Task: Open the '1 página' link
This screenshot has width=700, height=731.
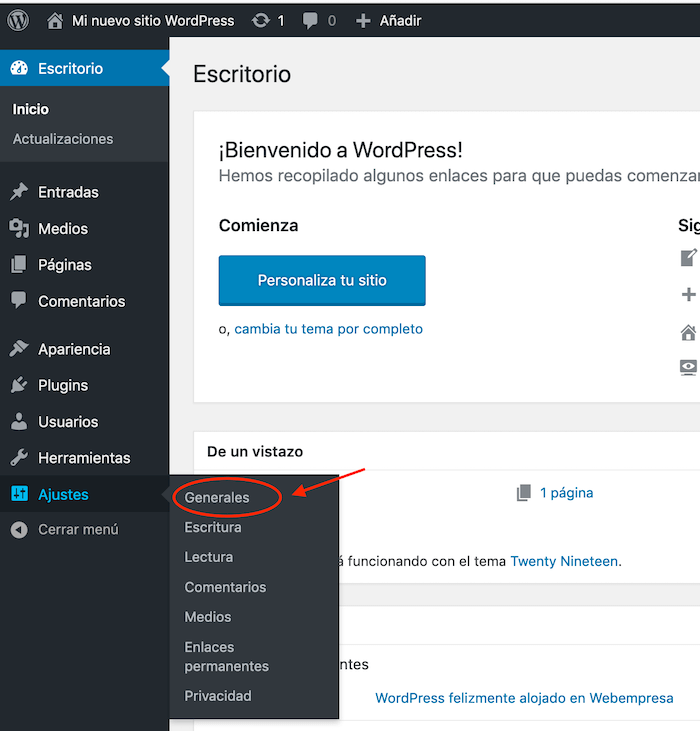Action: (566, 493)
